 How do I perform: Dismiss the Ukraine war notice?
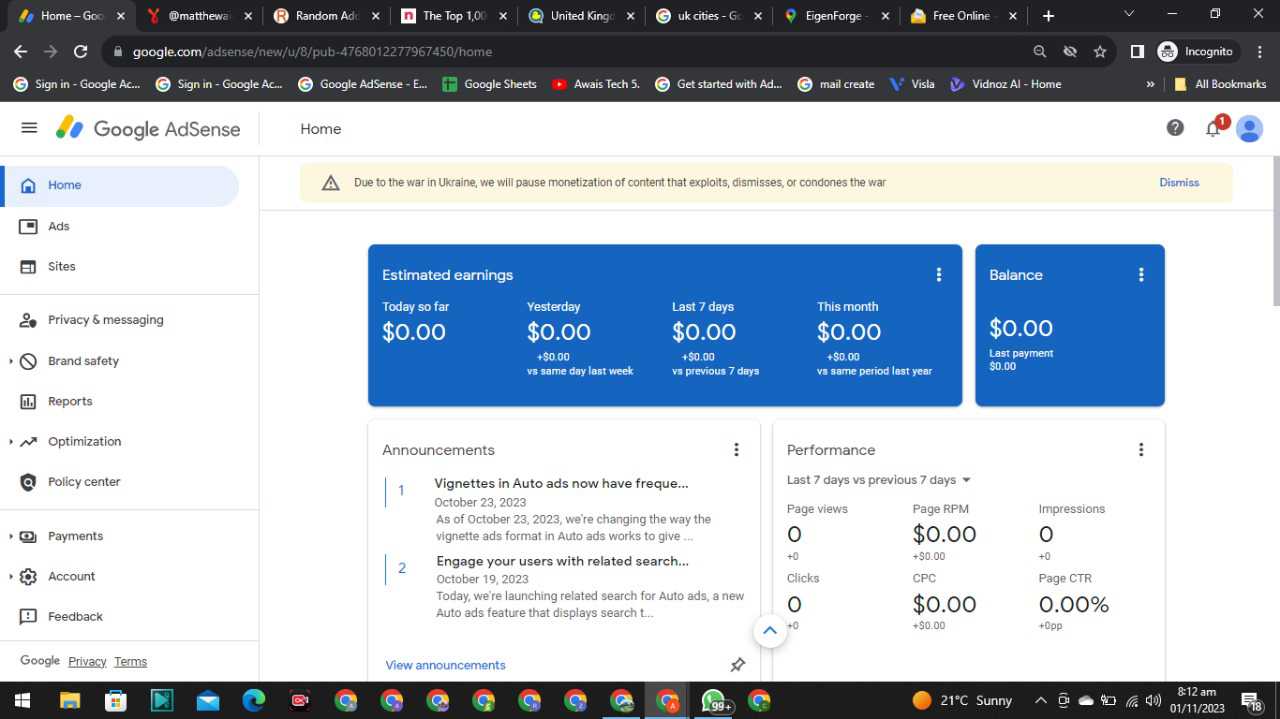pyautogui.click(x=1179, y=182)
